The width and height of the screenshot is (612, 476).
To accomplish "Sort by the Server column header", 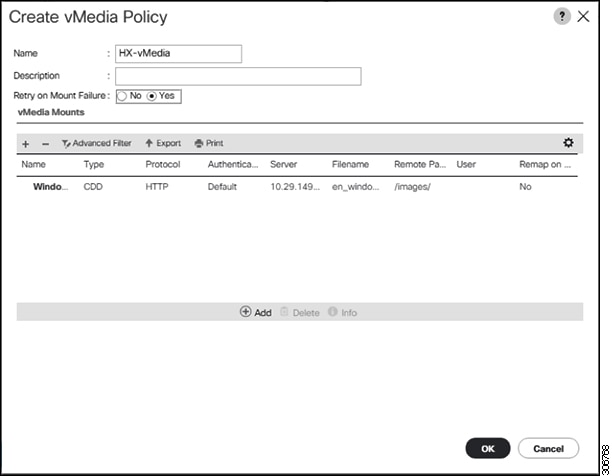I will click(x=283, y=164).
